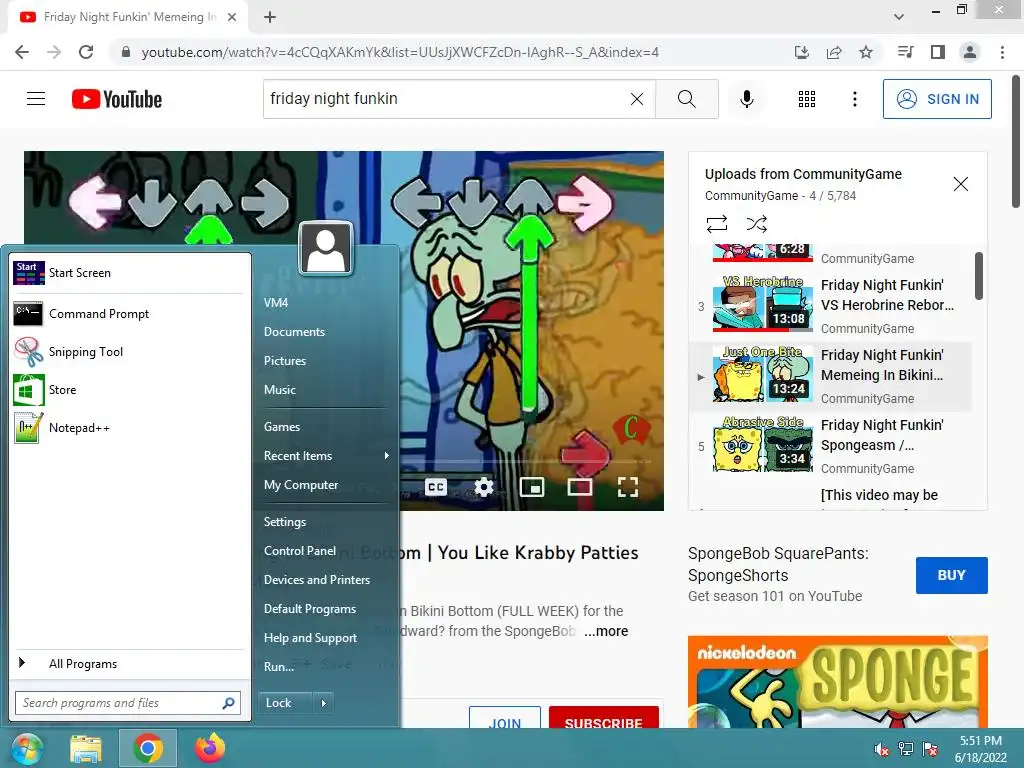Bookmark this page with star
Viewport: 1024px width, 768px height.
click(866, 52)
